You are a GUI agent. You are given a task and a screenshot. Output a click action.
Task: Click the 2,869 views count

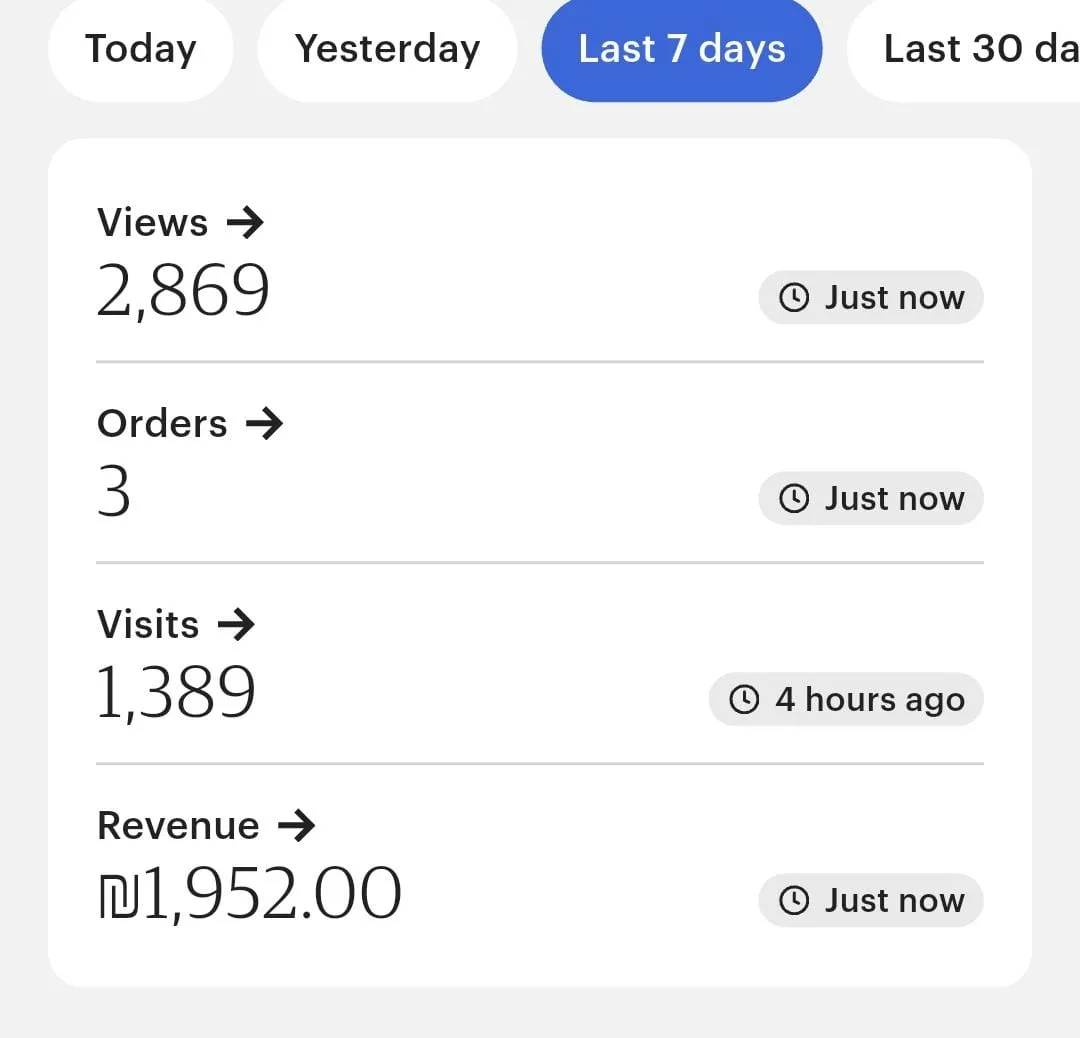(x=183, y=291)
